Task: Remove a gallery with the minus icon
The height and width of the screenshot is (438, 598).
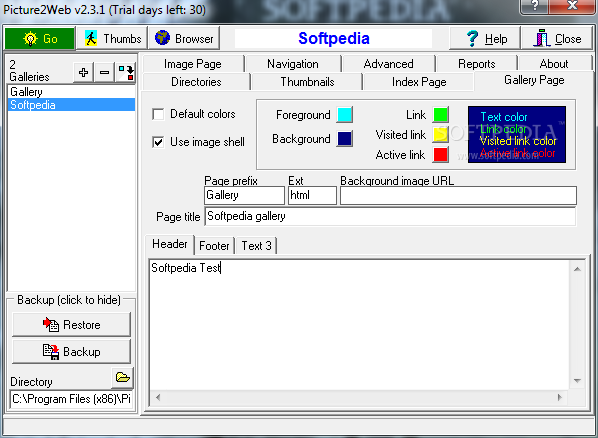Action: [x=104, y=72]
